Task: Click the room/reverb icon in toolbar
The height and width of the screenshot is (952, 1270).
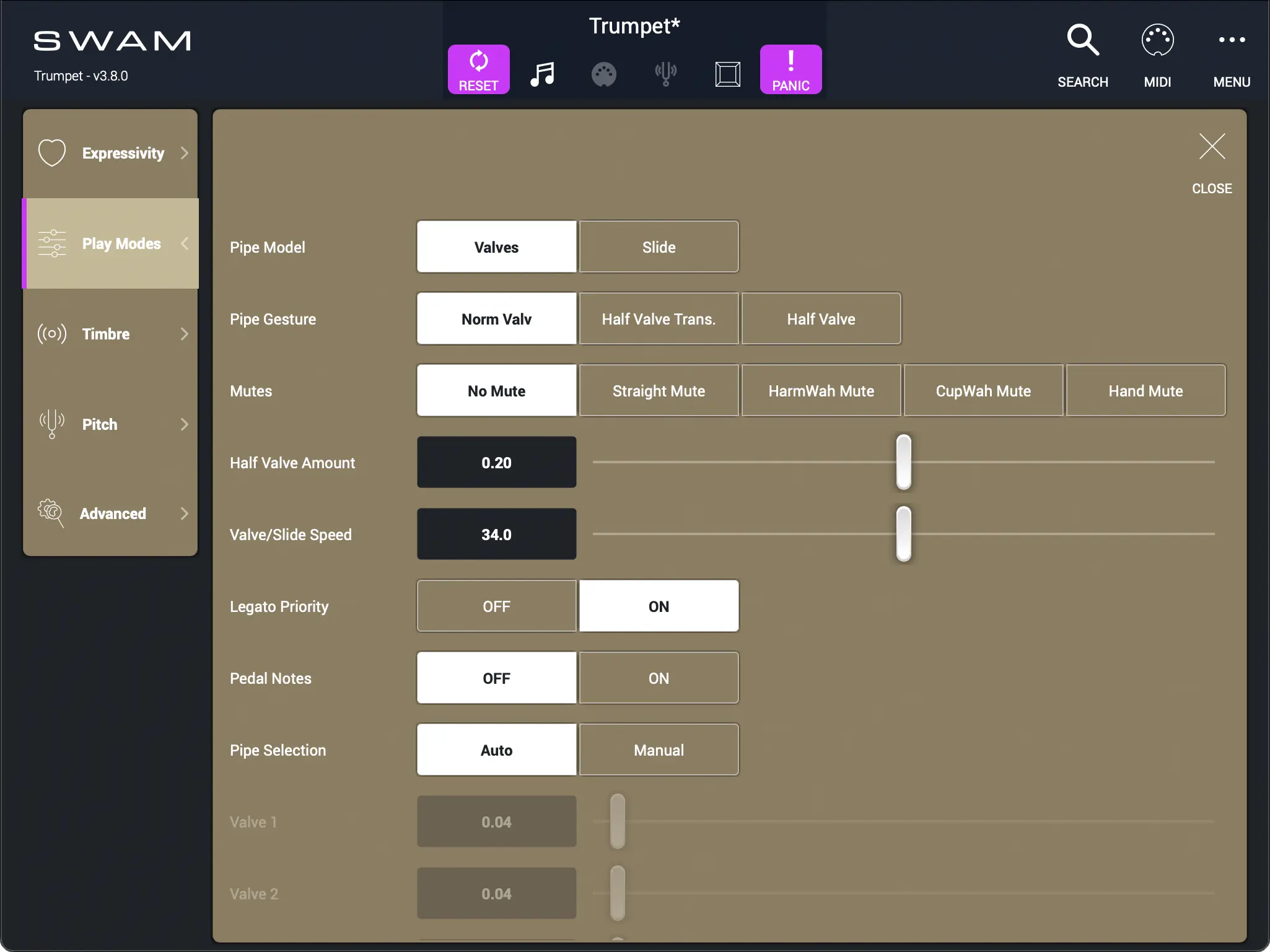Action: [x=727, y=74]
